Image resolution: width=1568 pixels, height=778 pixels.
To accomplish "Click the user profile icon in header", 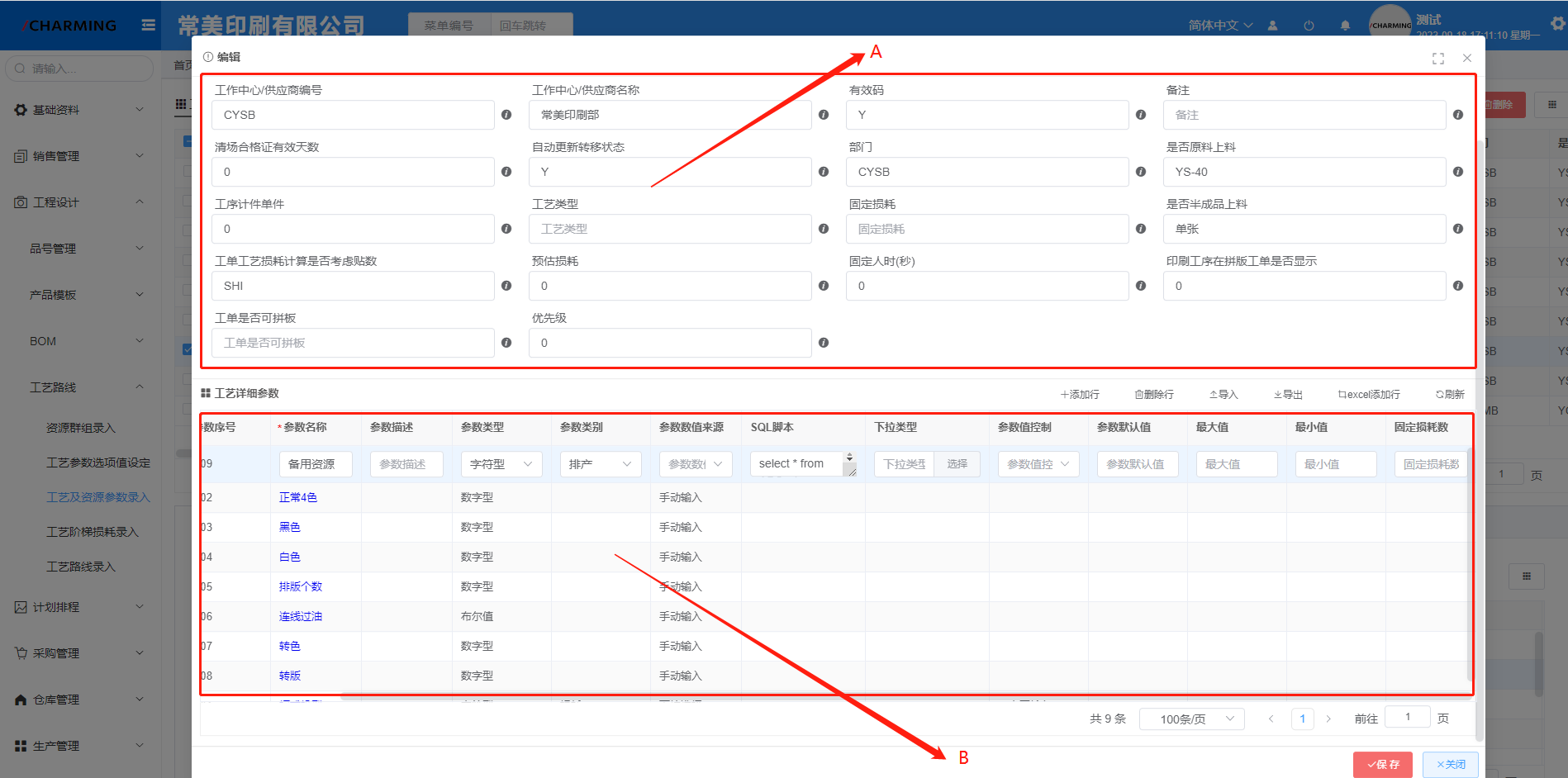I will coord(1272,26).
